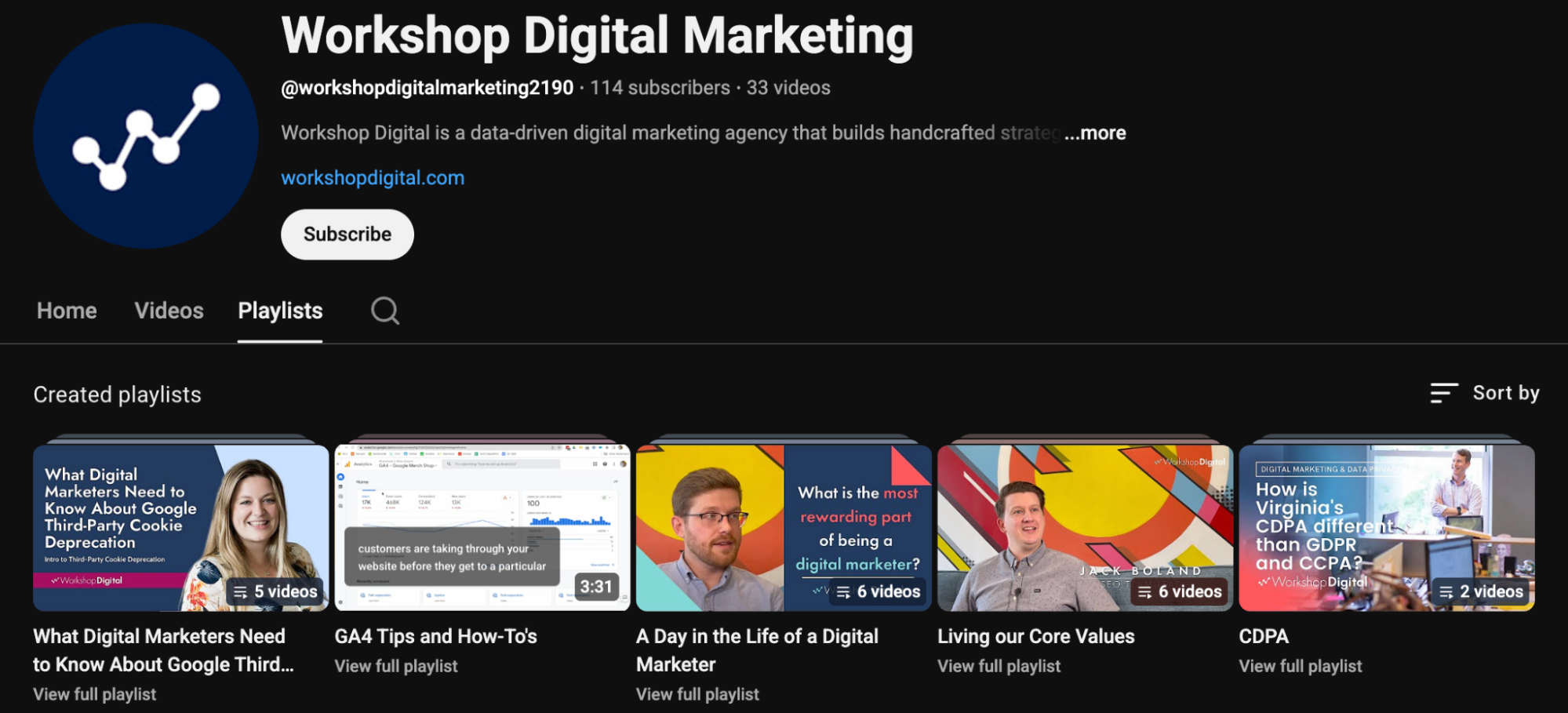Switch to the Home tab
Screen dimensions: 1568x713
pos(67,311)
